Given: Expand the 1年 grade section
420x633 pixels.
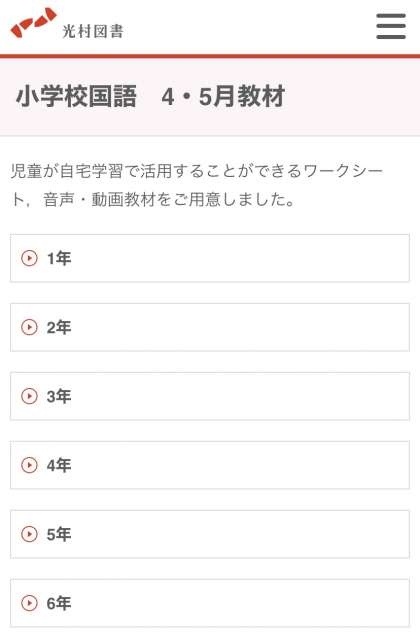Looking at the screenshot, I should coord(210,258).
